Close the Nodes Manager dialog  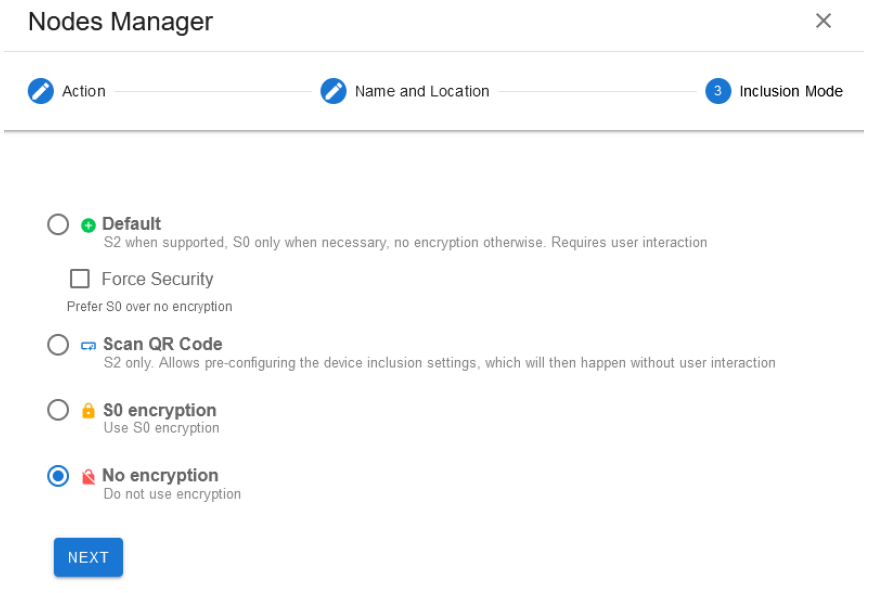(823, 21)
